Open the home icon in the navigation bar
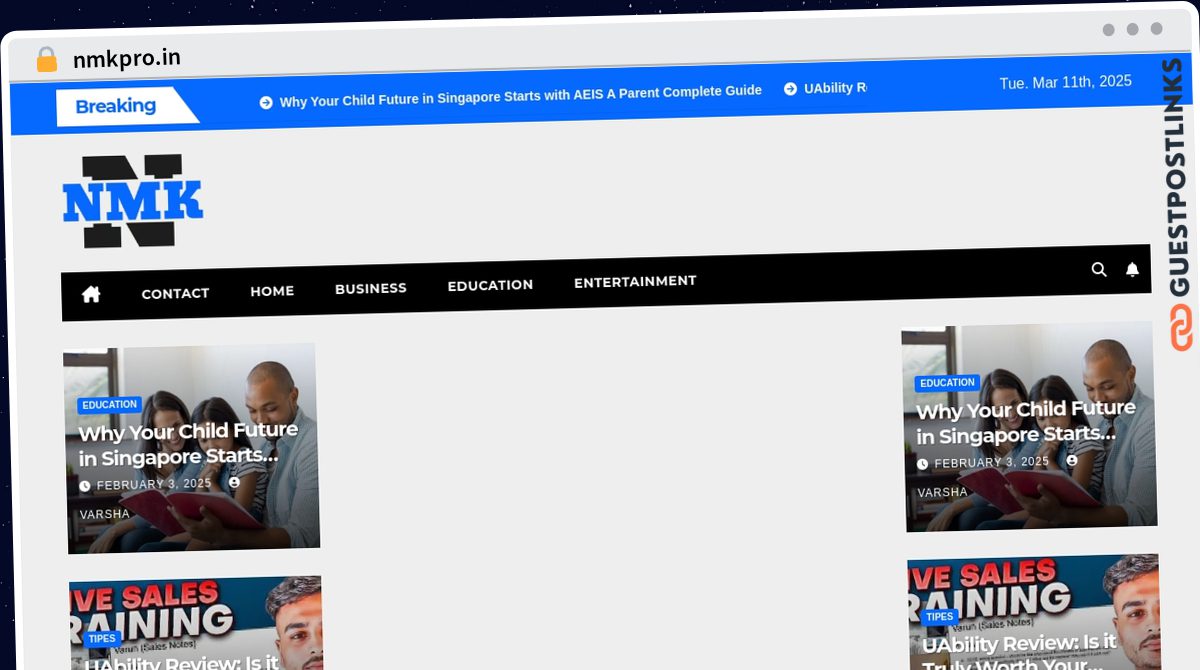This screenshot has width=1200, height=670. (x=91, y=294)
